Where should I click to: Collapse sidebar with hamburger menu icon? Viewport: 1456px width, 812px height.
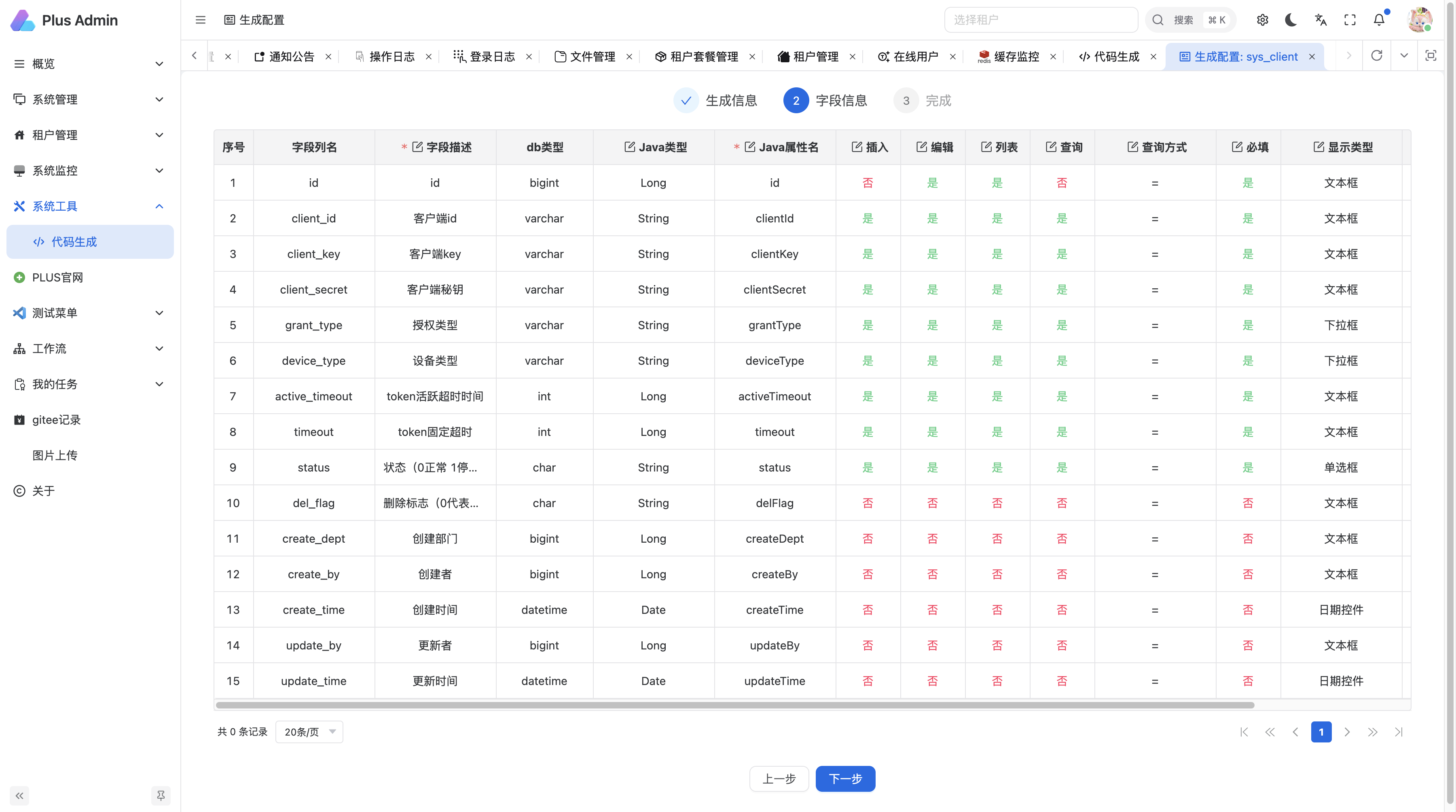(201, 20)
